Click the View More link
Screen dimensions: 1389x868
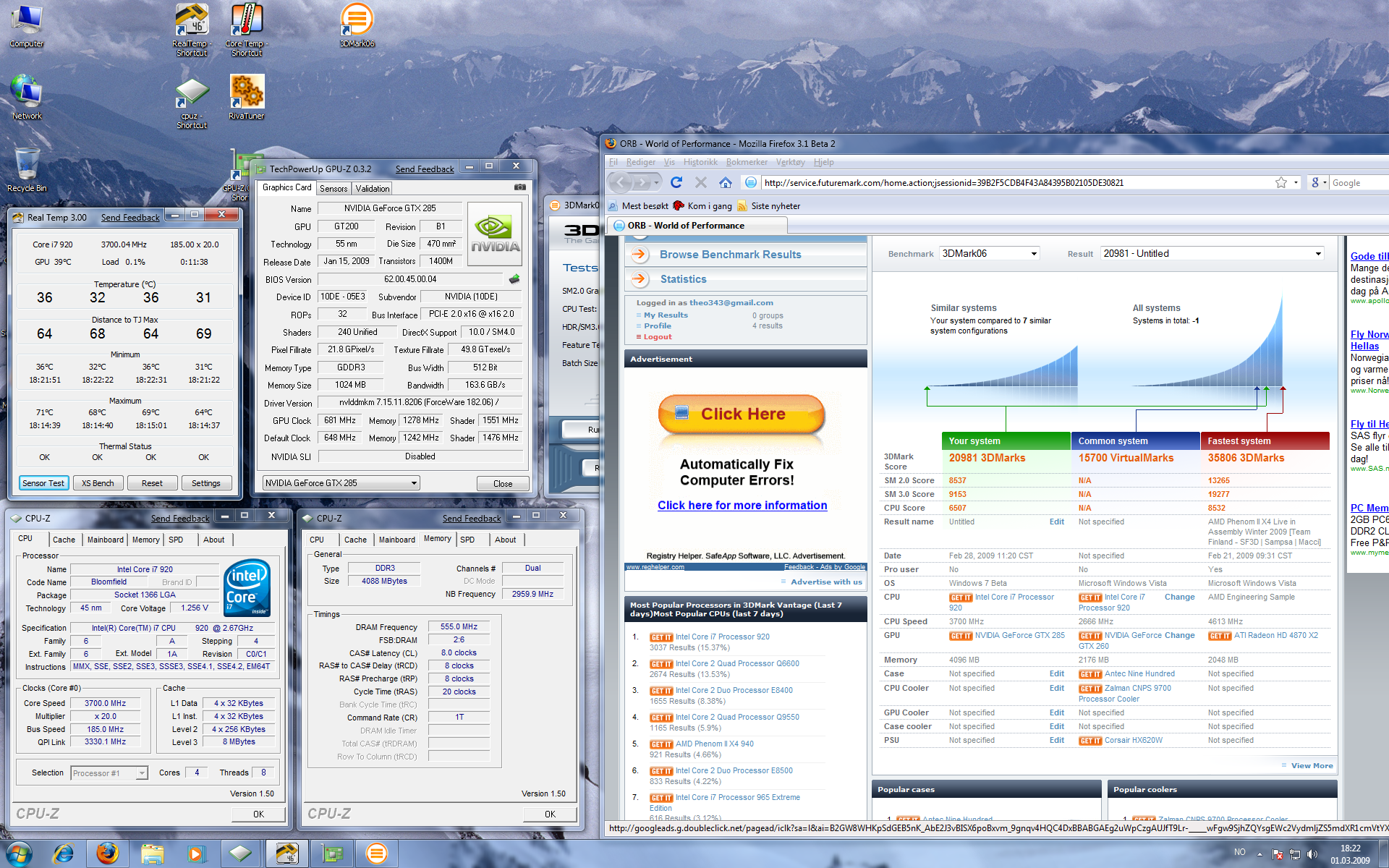(1312, 765)
